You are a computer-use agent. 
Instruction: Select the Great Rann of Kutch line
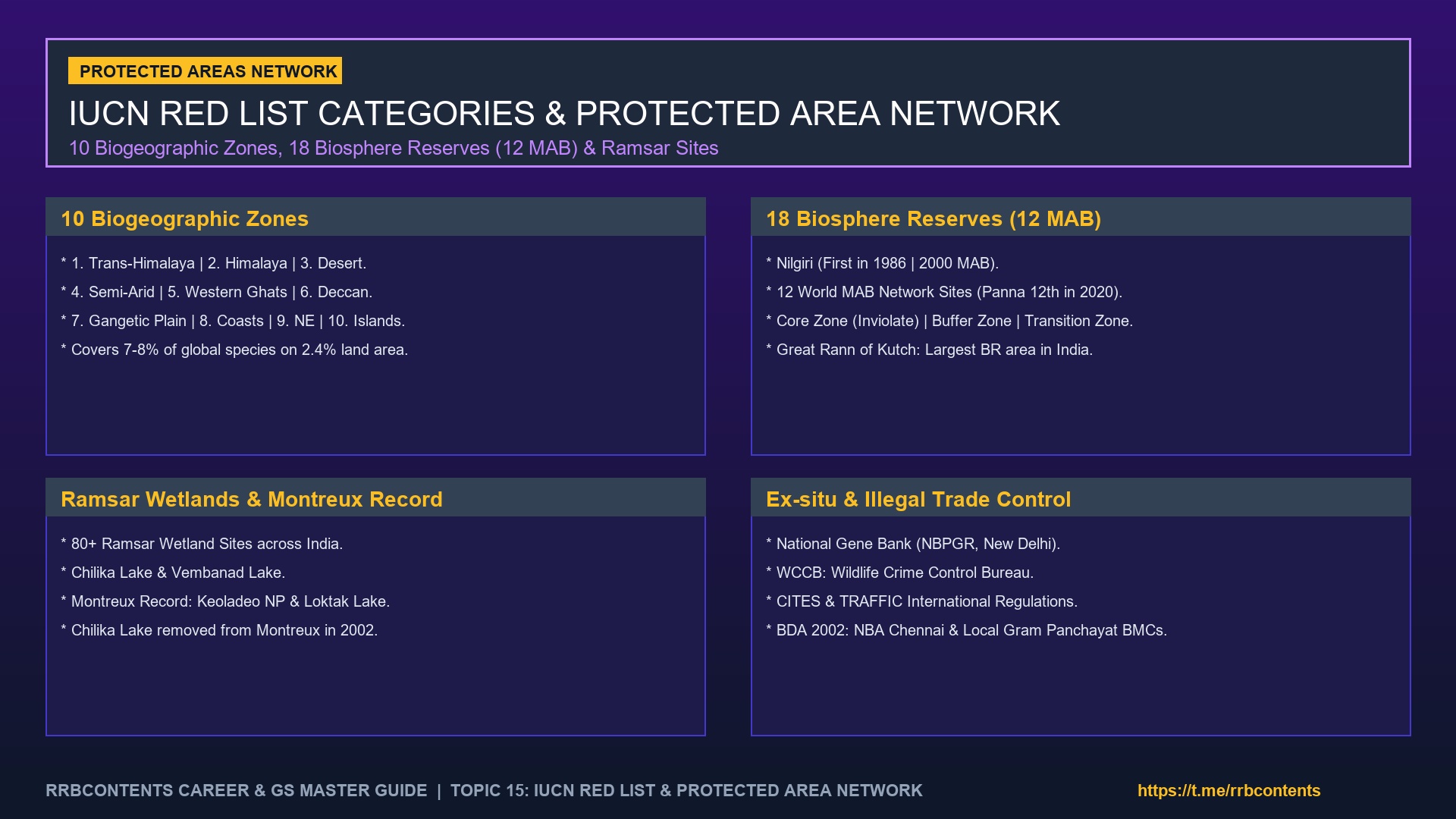click(930, 350)
